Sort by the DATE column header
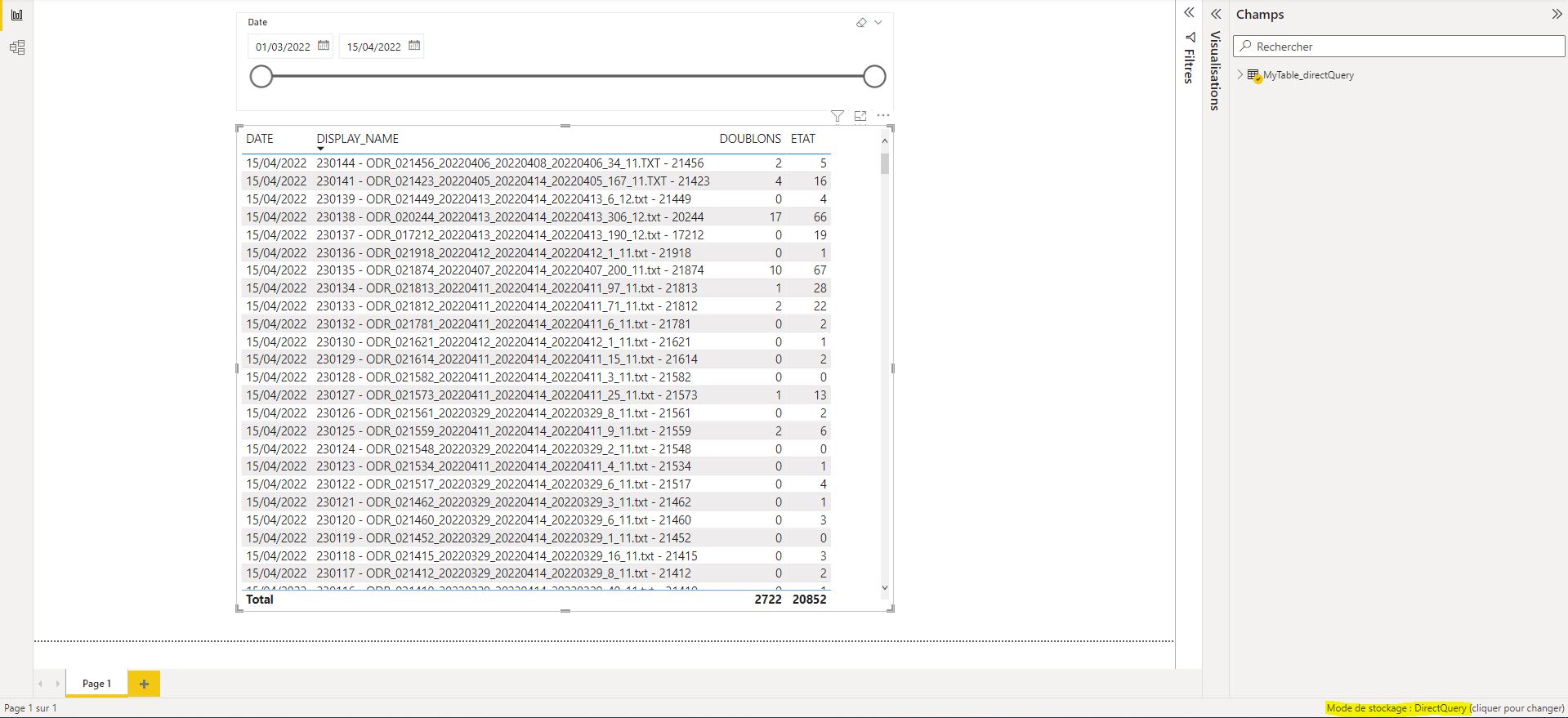Viewport: 1568px width, 718px height. 260,139
